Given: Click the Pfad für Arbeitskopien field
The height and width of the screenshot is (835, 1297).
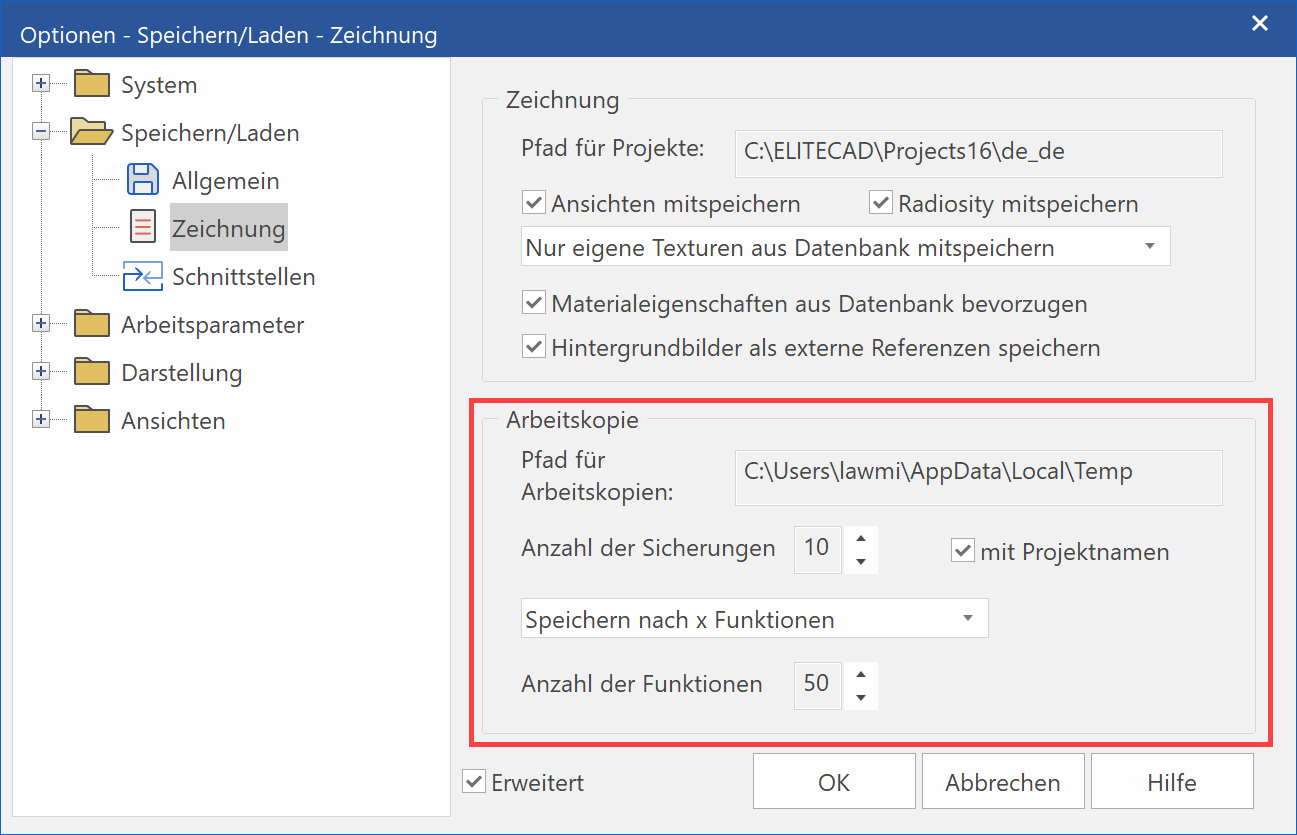Looking at the screenshot, I should (x=979, y=477).
